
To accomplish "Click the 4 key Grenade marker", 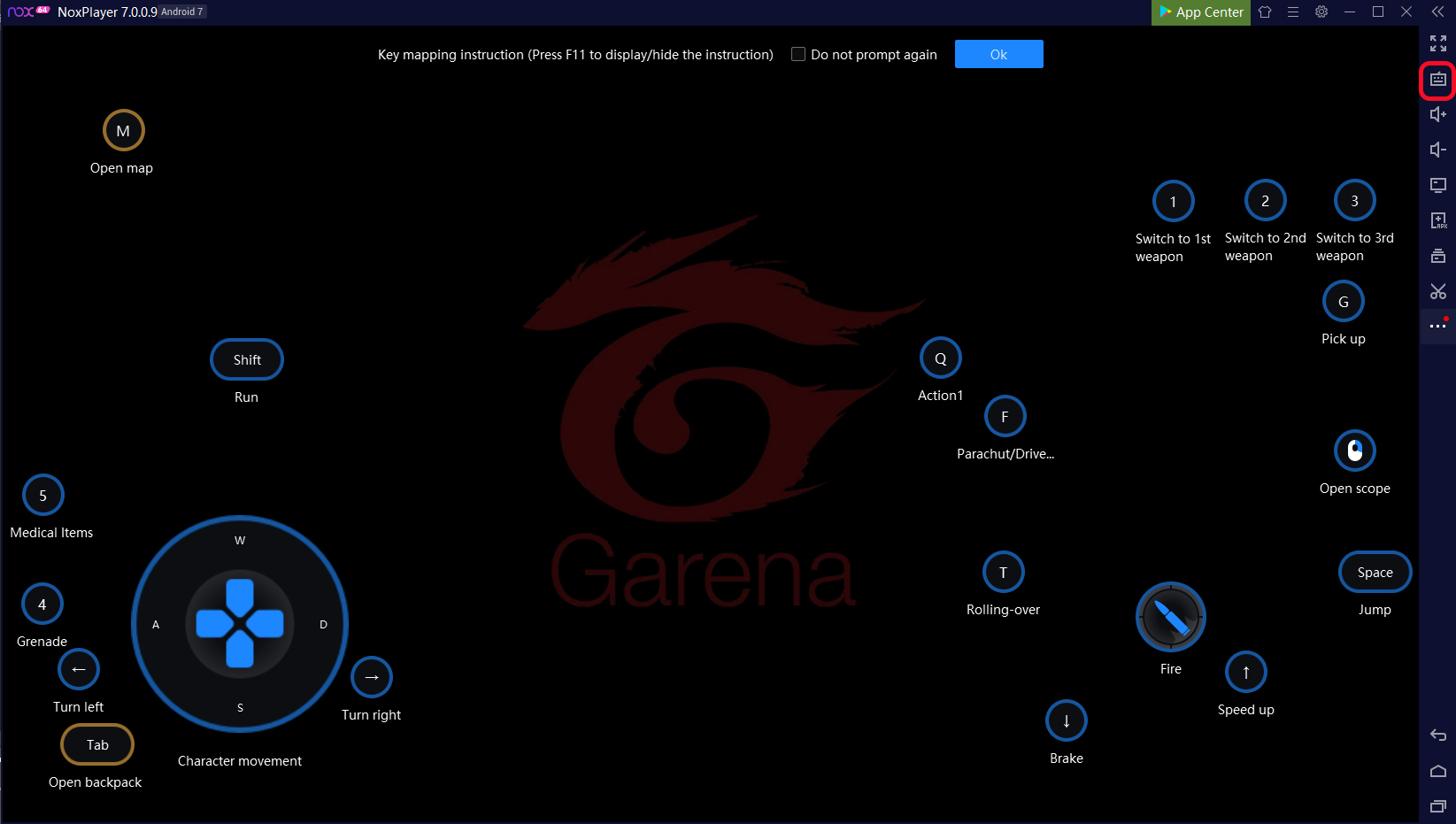I will click(x=42, y=605).
